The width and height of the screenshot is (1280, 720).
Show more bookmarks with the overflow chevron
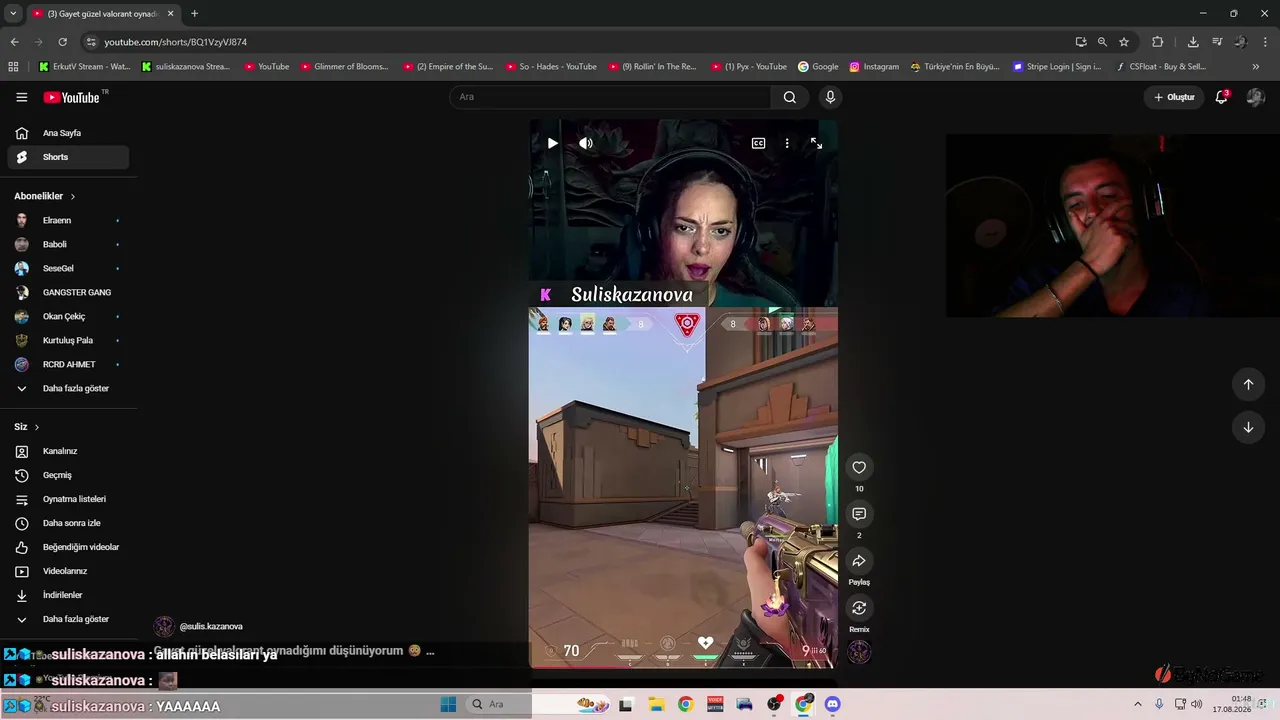click(x=1256, y=67)
